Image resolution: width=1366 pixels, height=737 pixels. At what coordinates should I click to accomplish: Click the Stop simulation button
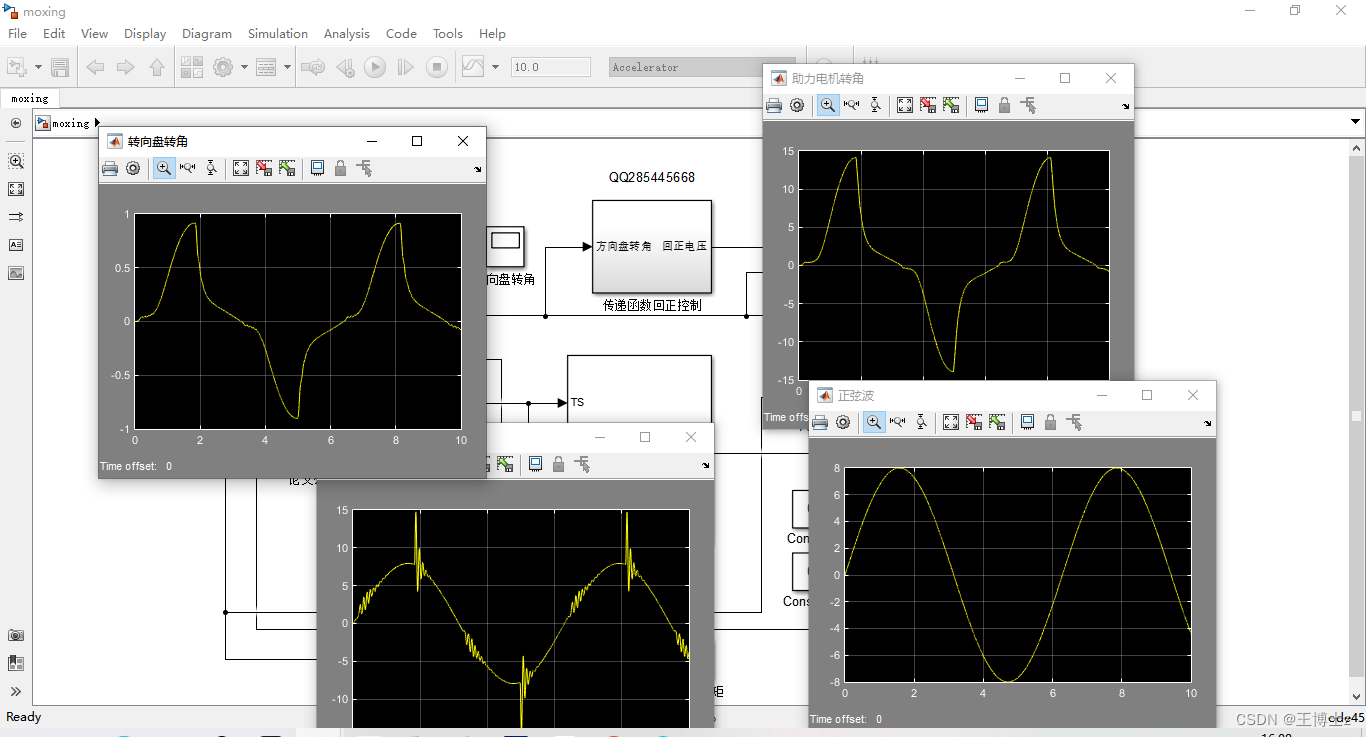437,67
